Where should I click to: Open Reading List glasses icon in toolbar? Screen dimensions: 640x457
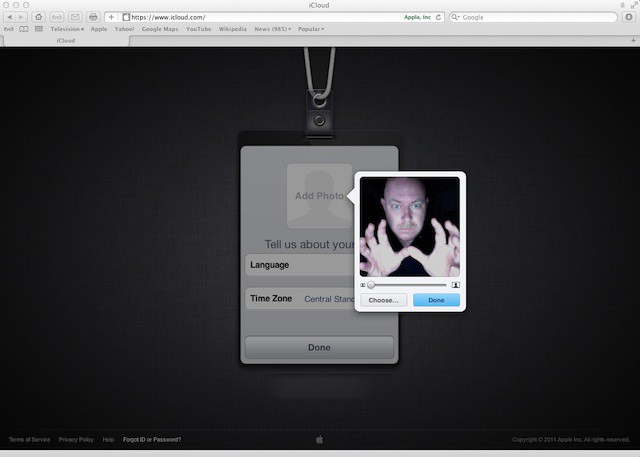[x=57, y=17]
